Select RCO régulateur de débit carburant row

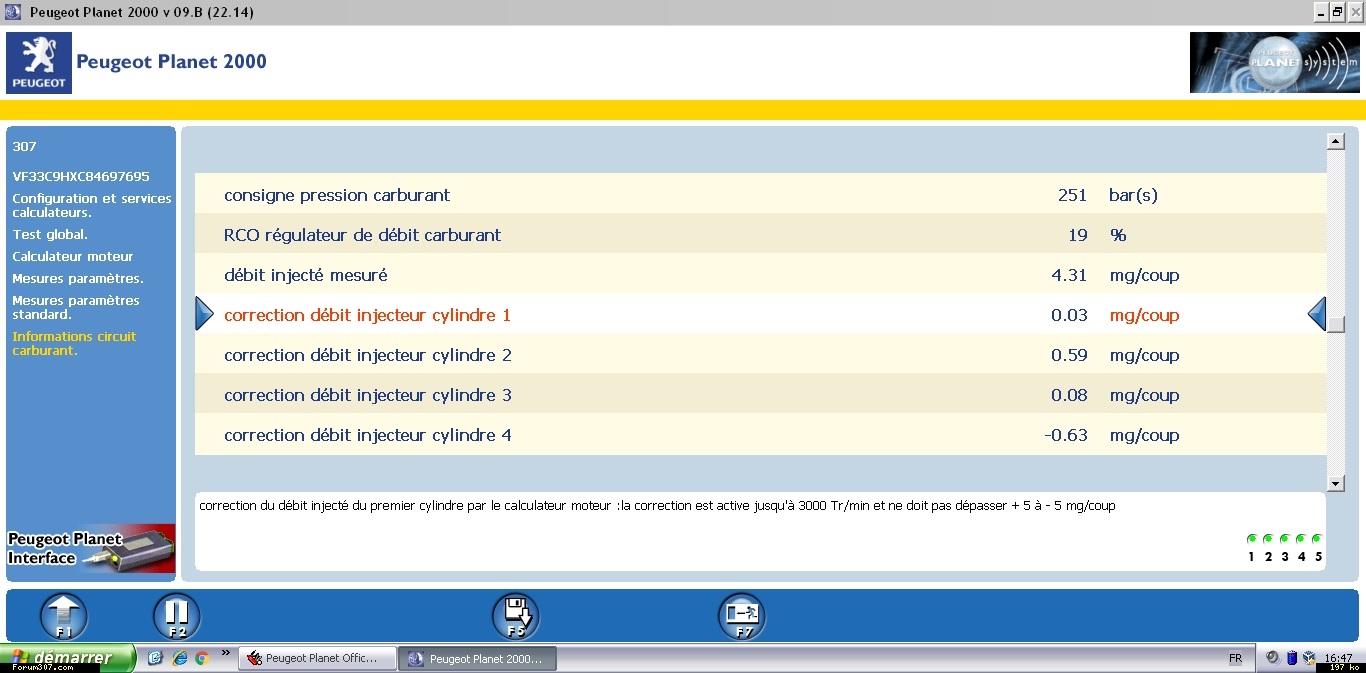tap(760, 234)
